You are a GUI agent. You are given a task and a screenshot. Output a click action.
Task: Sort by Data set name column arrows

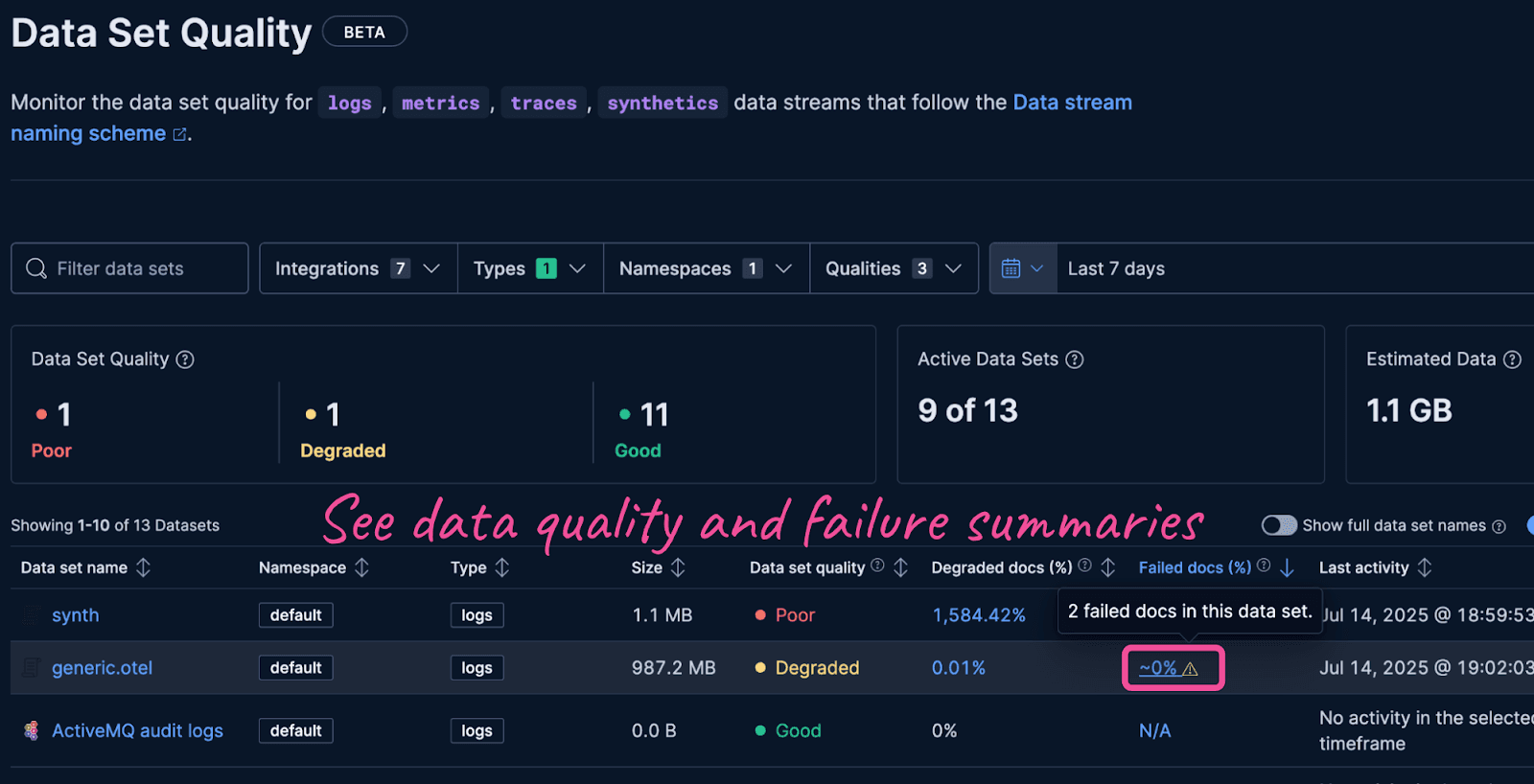point(144,567)
